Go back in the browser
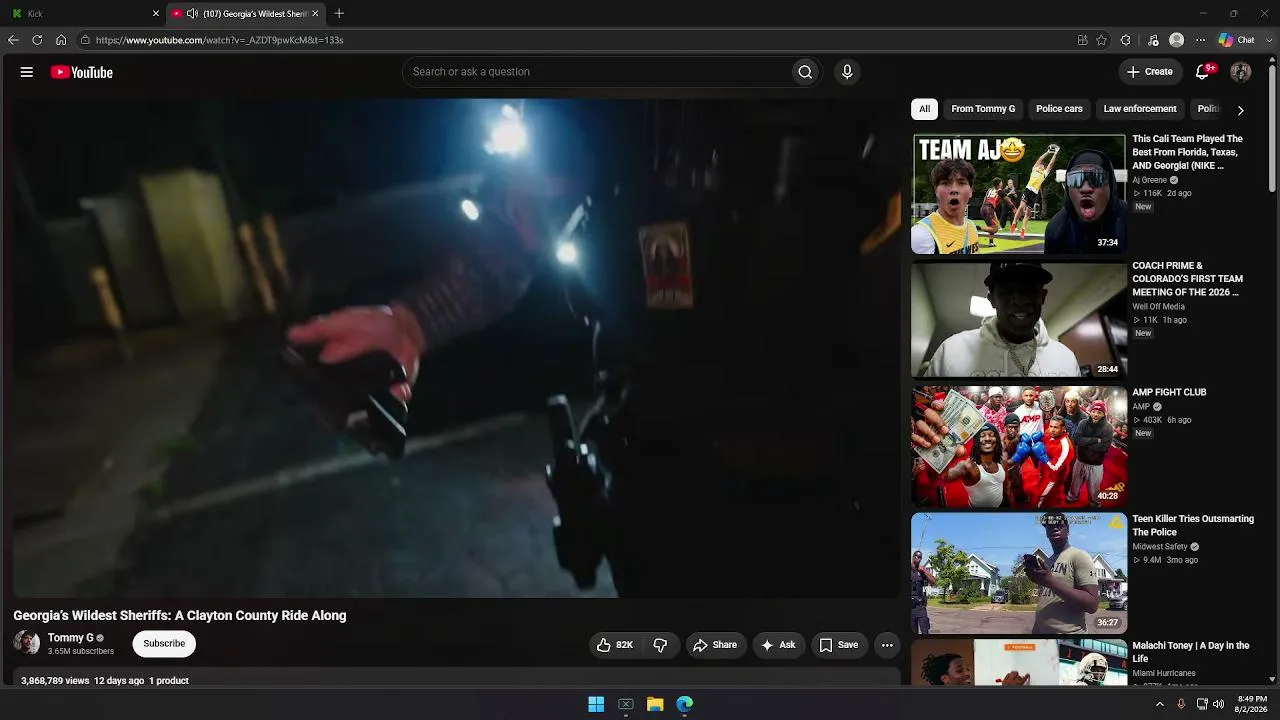This screenshot has width=1280, height=720. (x=13, y=40)
